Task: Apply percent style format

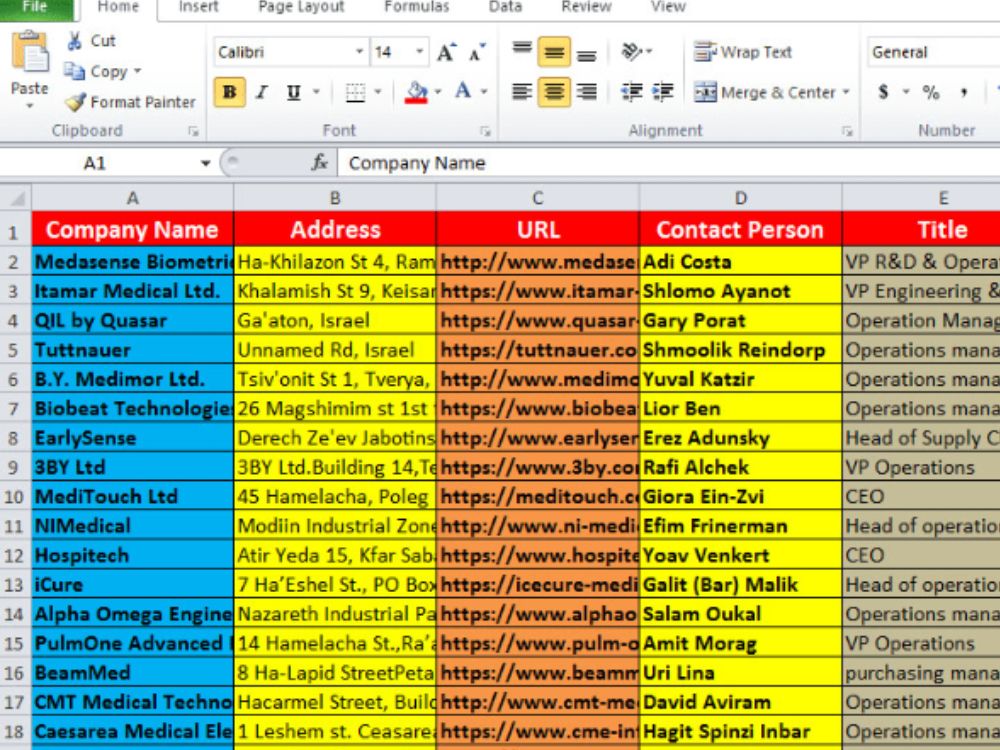Action: point(930,92)
